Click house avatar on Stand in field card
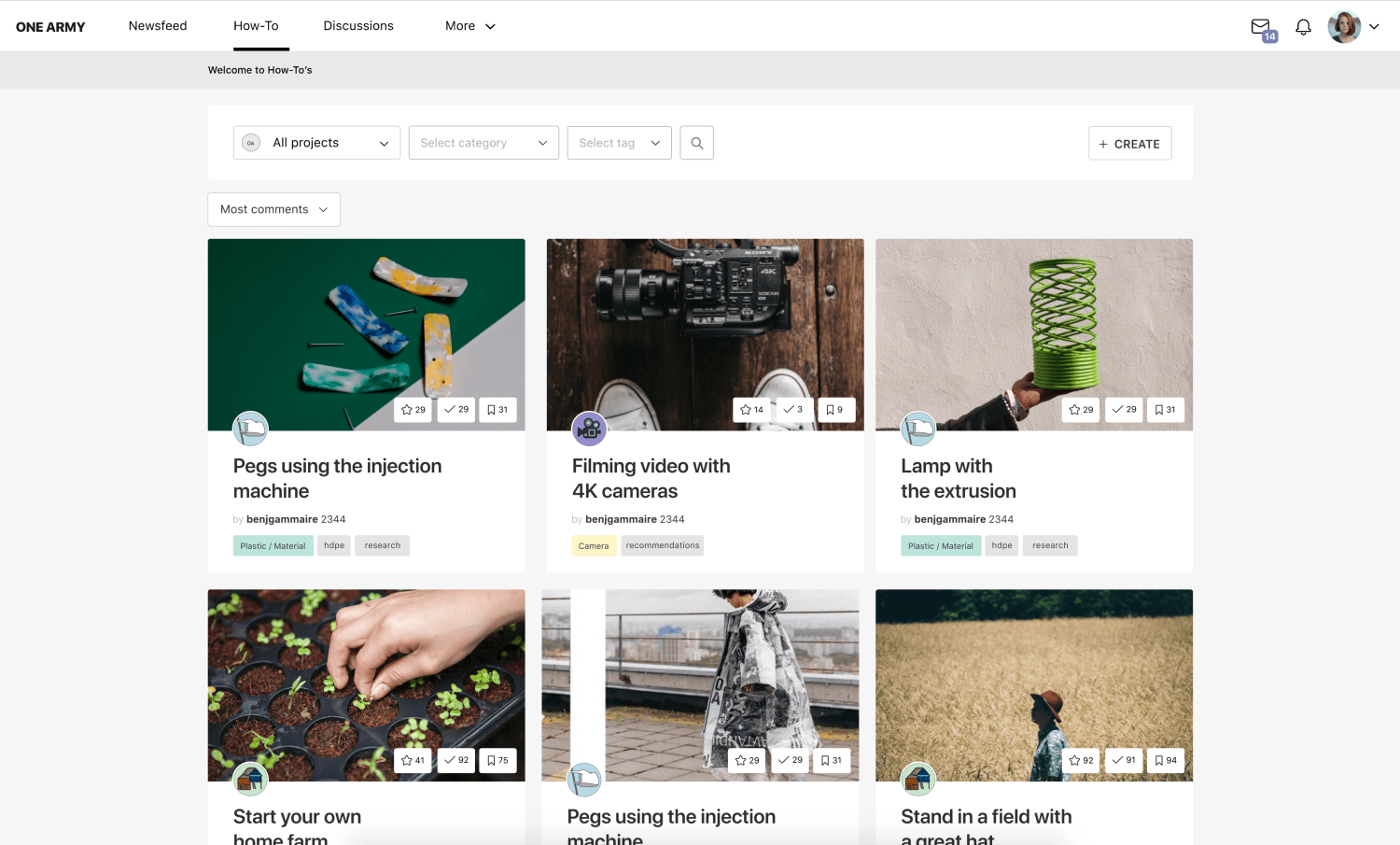Image resolution: width=1400 pixels, height=845 pixels. [918, 780]
